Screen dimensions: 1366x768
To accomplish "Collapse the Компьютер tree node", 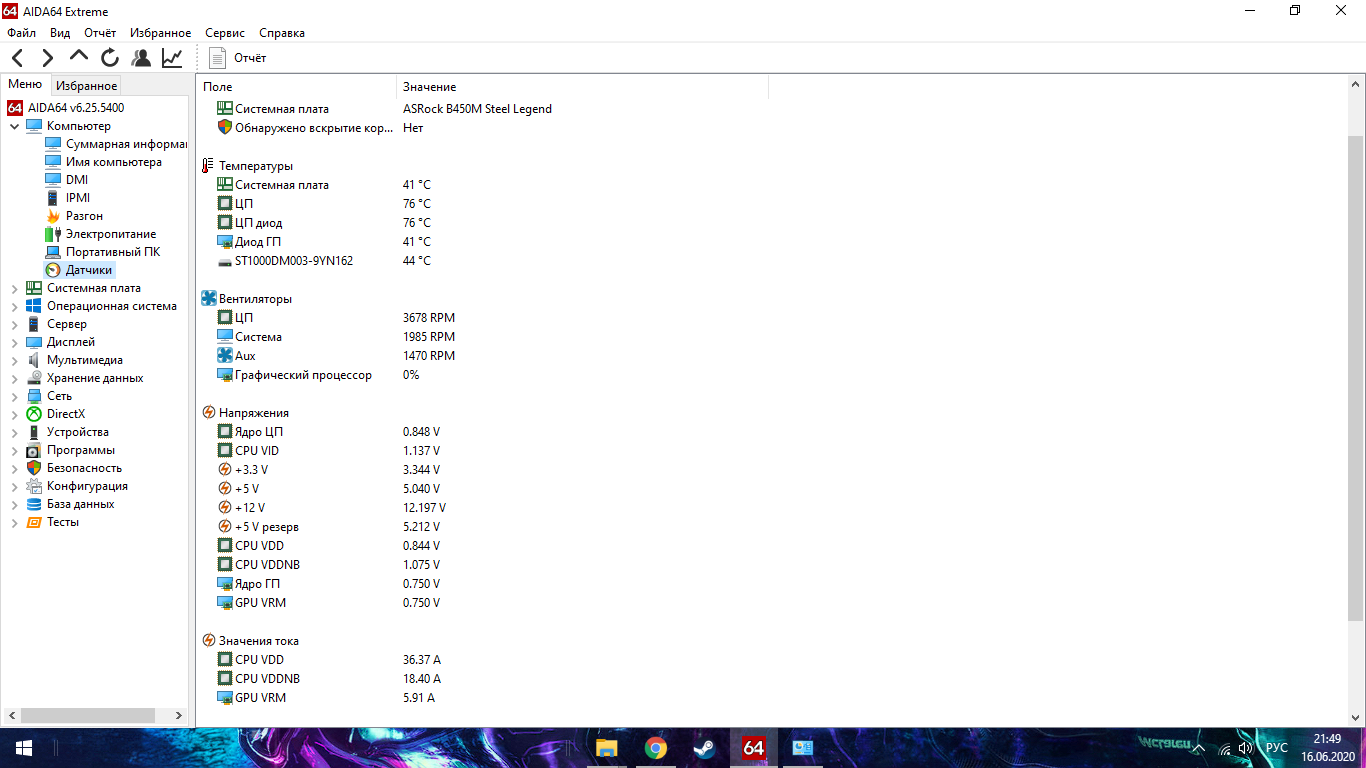I will (x=14, y=126).
